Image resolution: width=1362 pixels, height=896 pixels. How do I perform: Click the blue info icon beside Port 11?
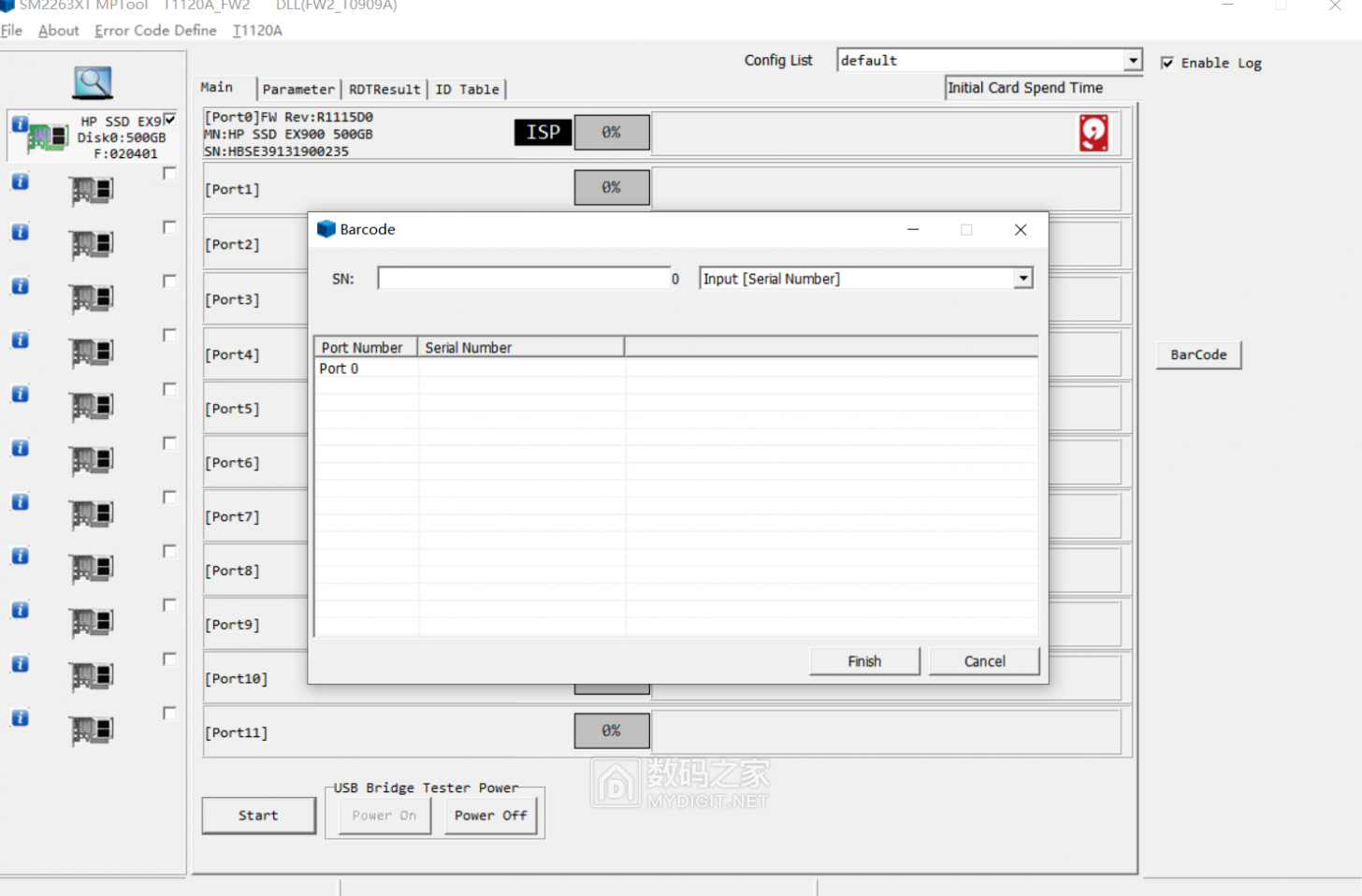[20, 718]
